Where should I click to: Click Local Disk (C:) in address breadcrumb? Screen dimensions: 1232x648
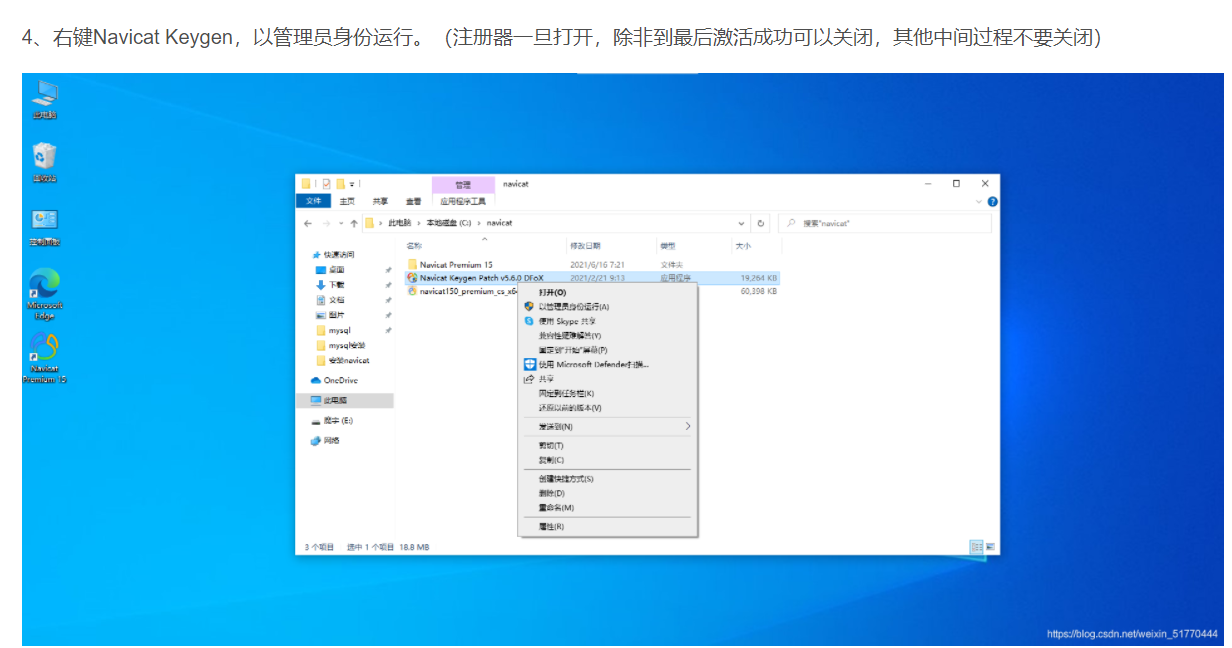[449, 223]
